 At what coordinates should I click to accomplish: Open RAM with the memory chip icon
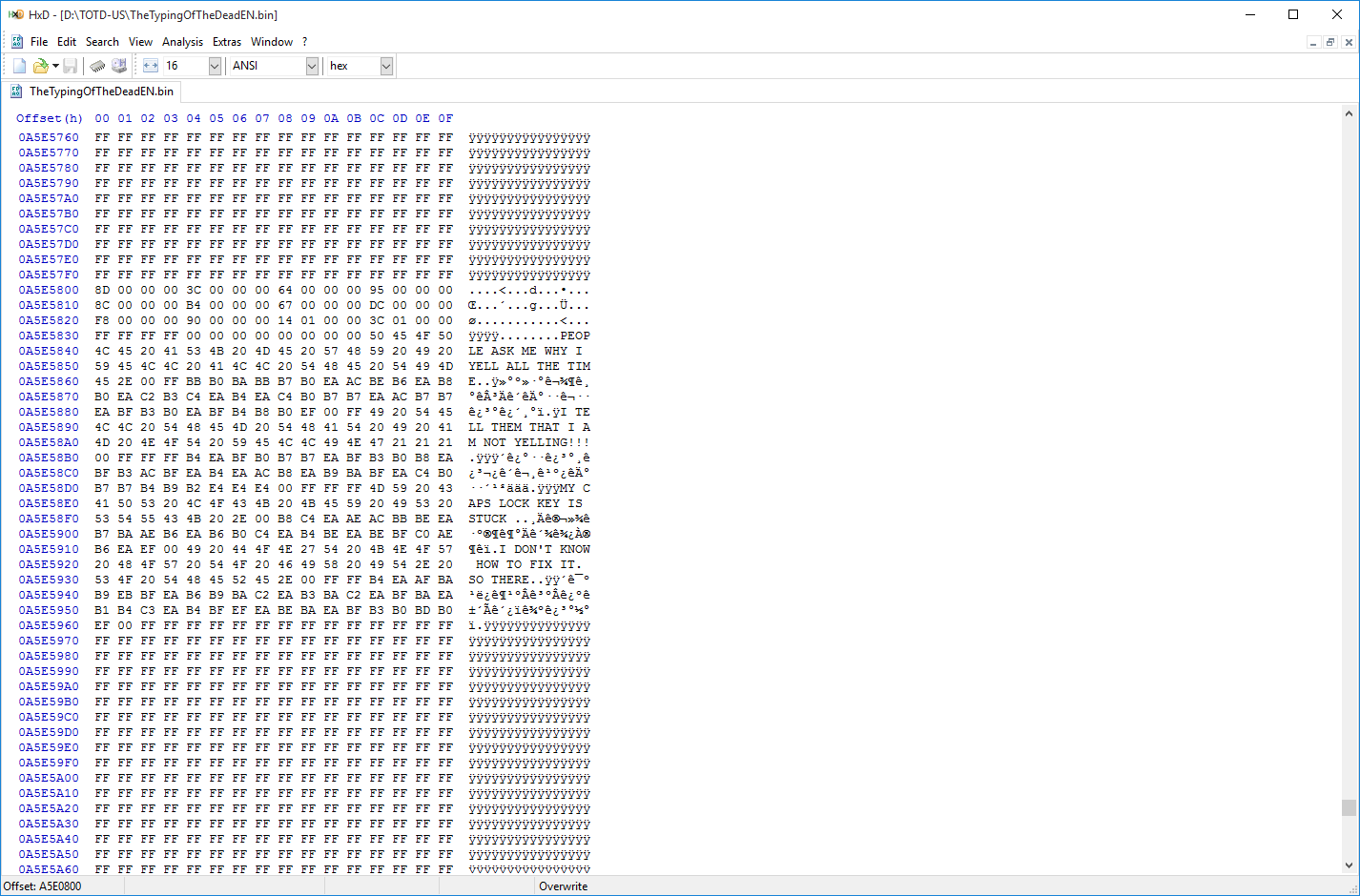(97, 66)
